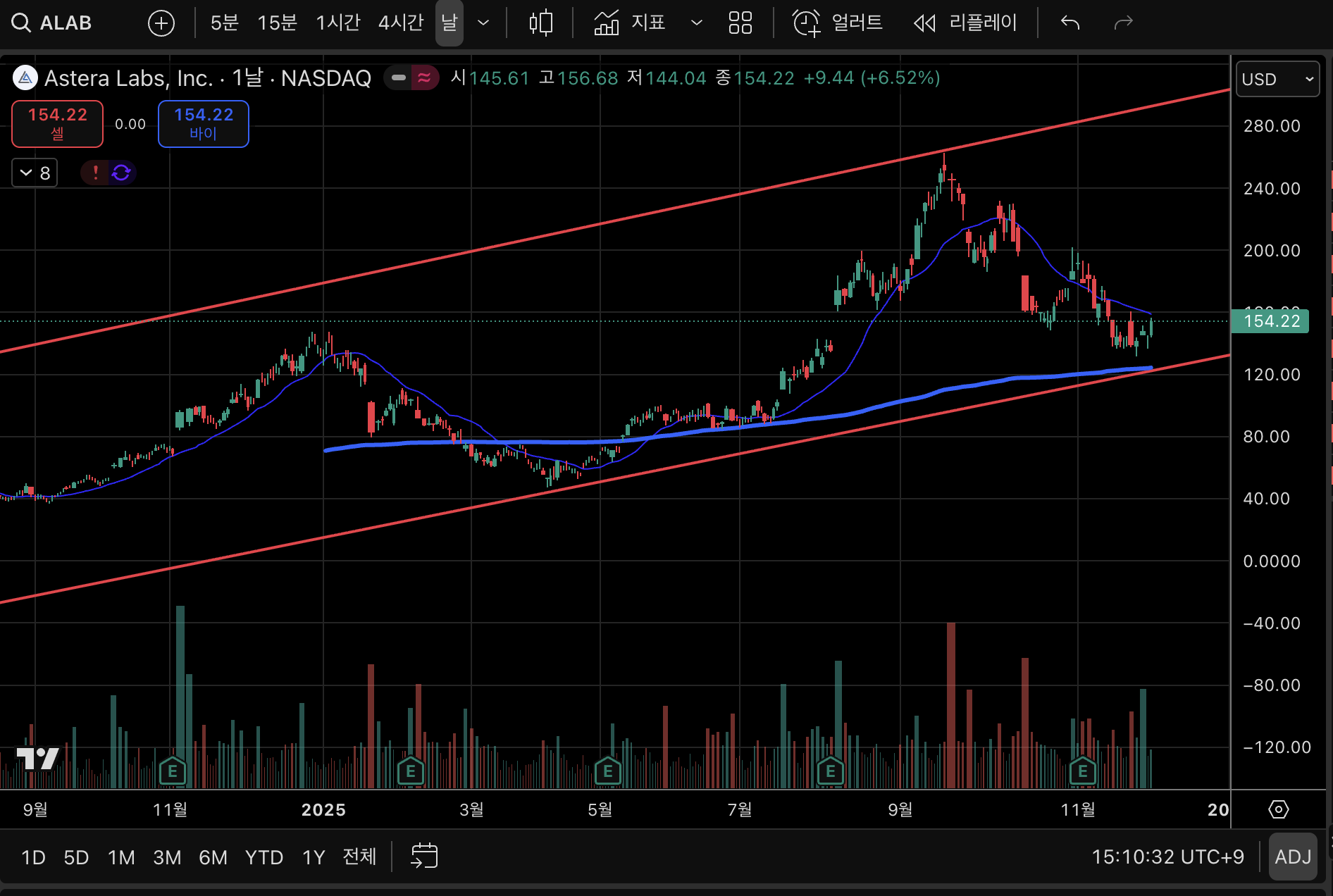Click the TradingView logo
This screenshot has height=896, width=1333.
click(x=37, y=758)
